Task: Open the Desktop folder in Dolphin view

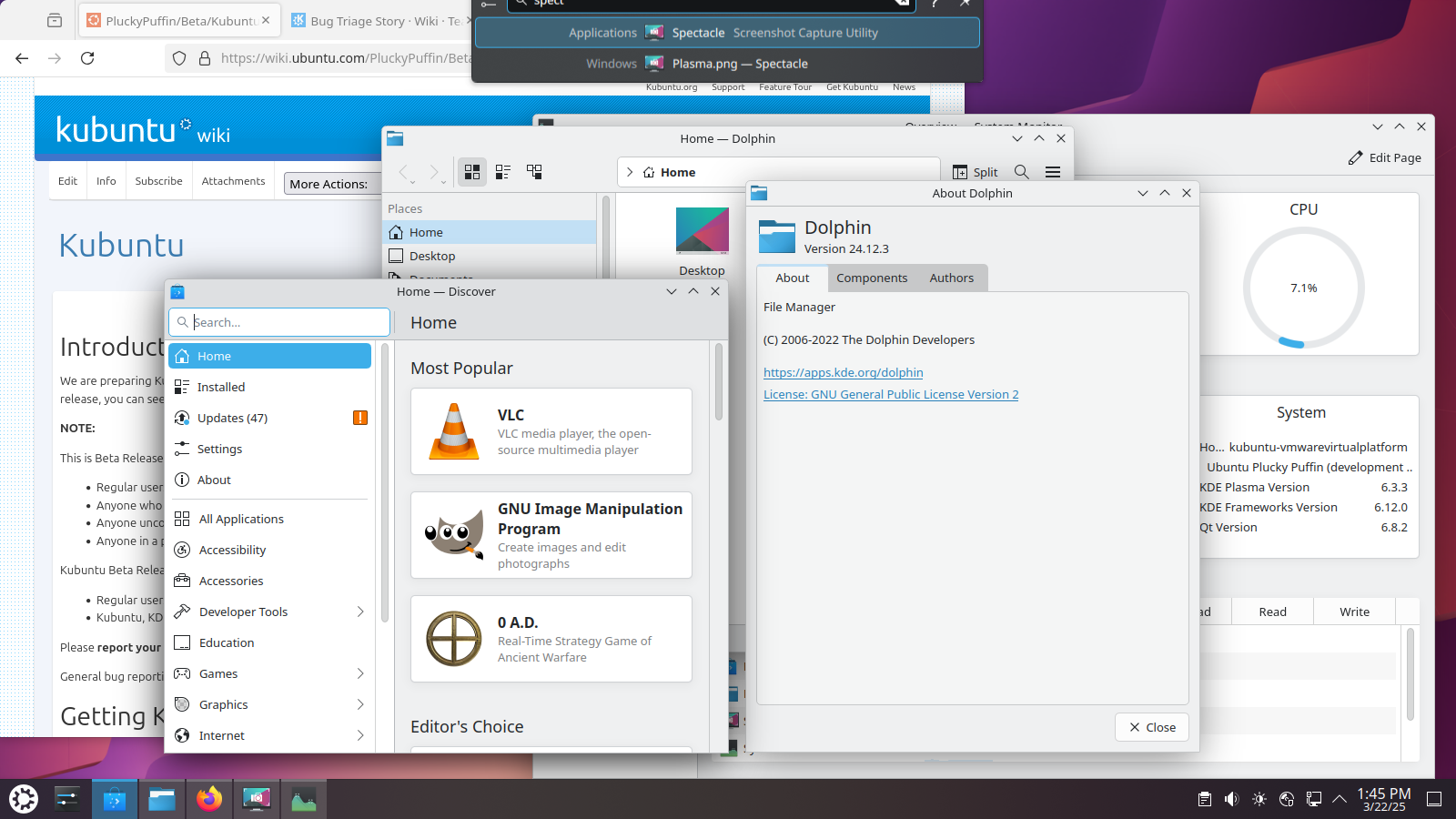Action: click(702, 241)
